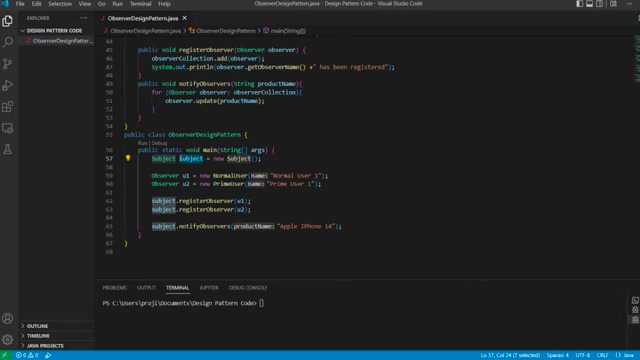
Task: Click line number 62 in gutter
Action: coord(109,201)
